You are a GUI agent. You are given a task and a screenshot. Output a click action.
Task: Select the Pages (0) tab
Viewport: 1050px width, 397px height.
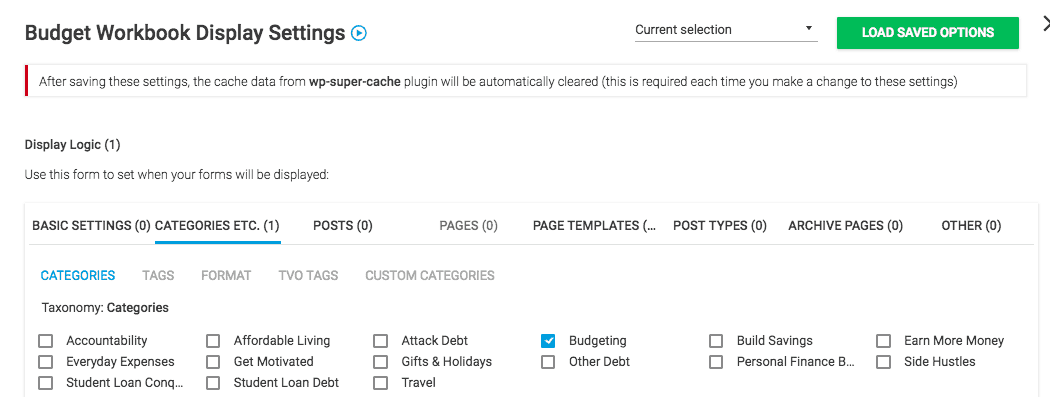click(x=468, y=226)
